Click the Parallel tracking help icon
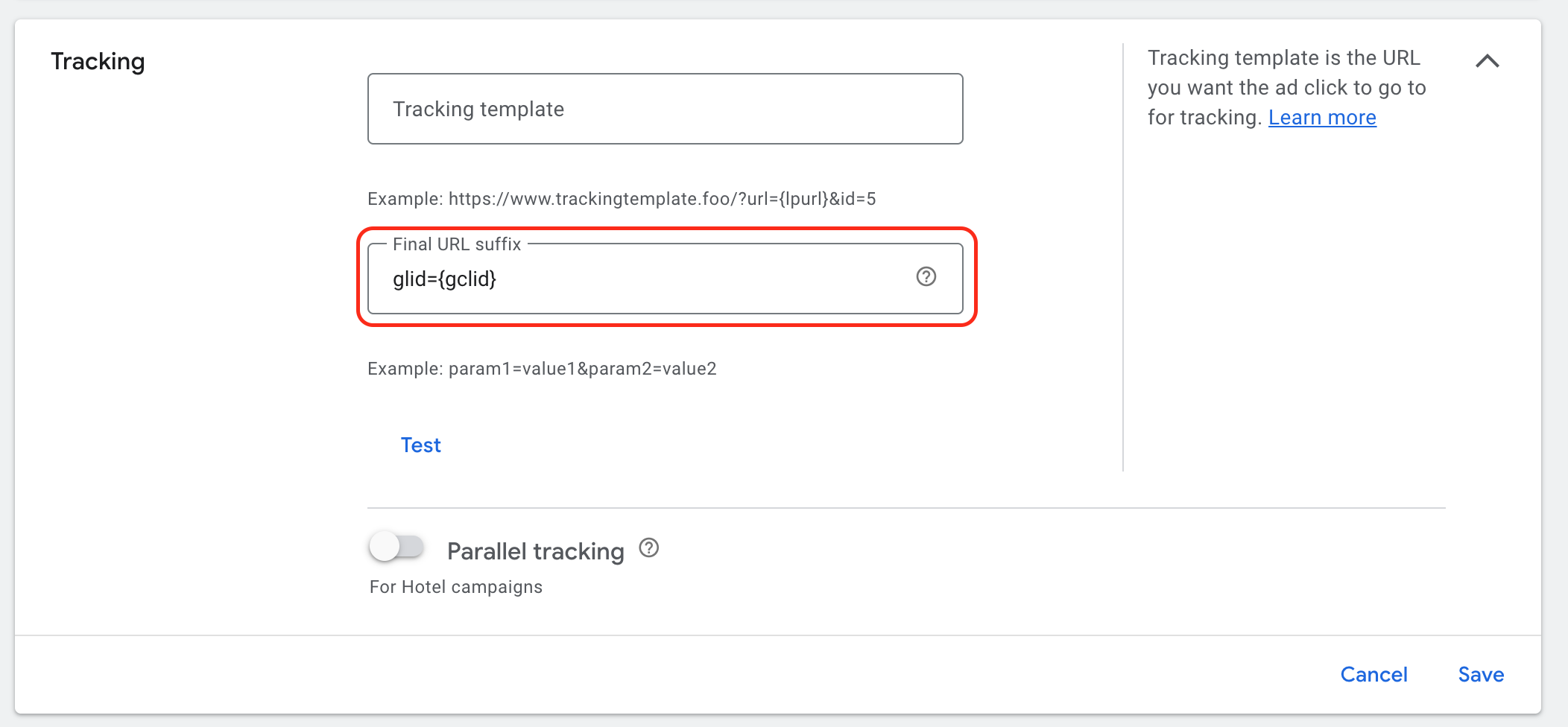Viewport: 1568px width, 727px height. click(649, 548)
